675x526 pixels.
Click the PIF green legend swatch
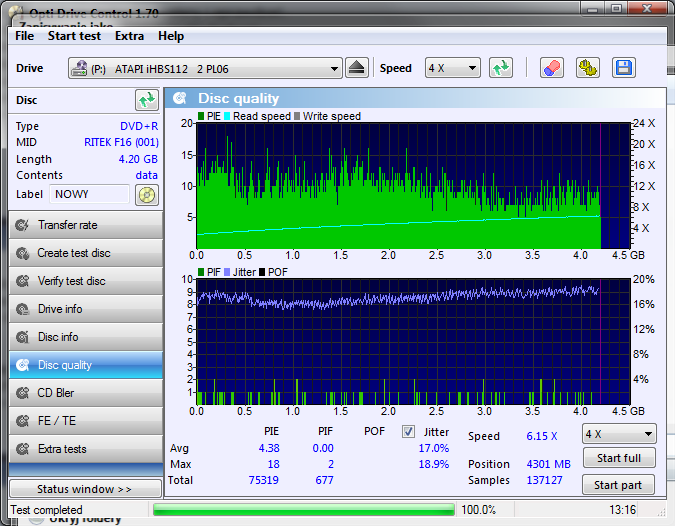(x=201, y=272)
